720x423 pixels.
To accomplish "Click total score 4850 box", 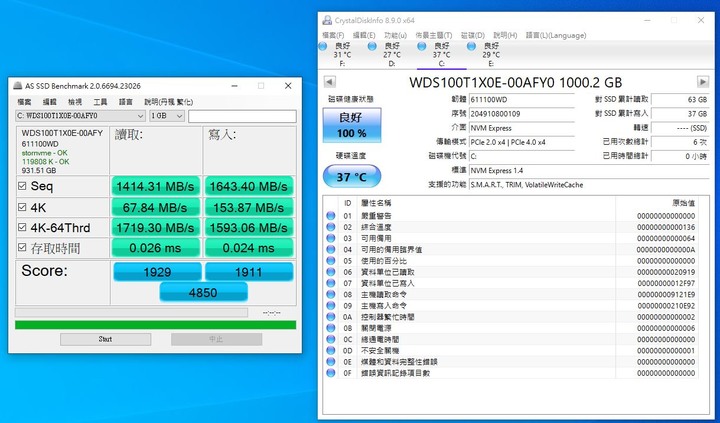I will coord(203,293).
